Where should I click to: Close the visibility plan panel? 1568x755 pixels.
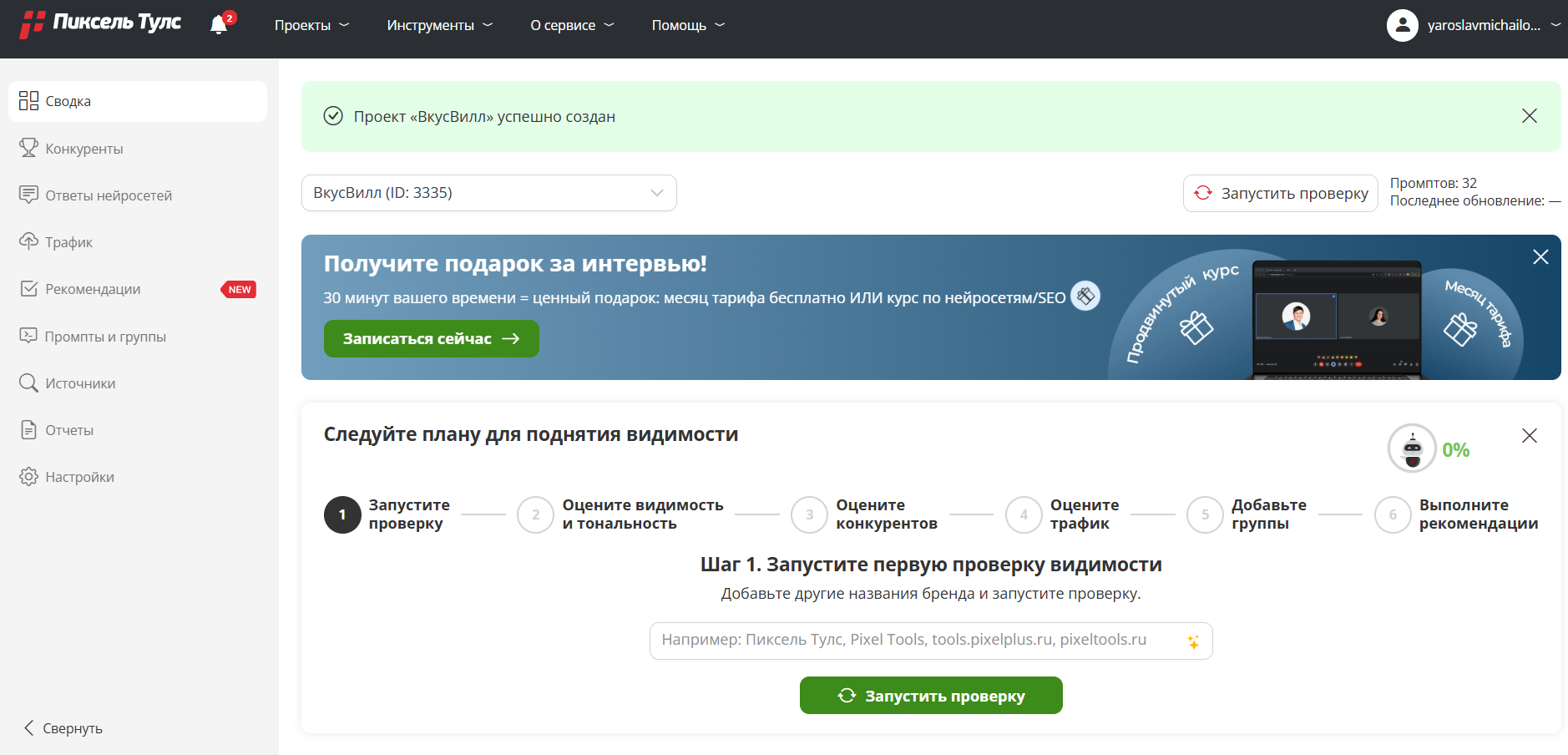(x=1529, y=436)
